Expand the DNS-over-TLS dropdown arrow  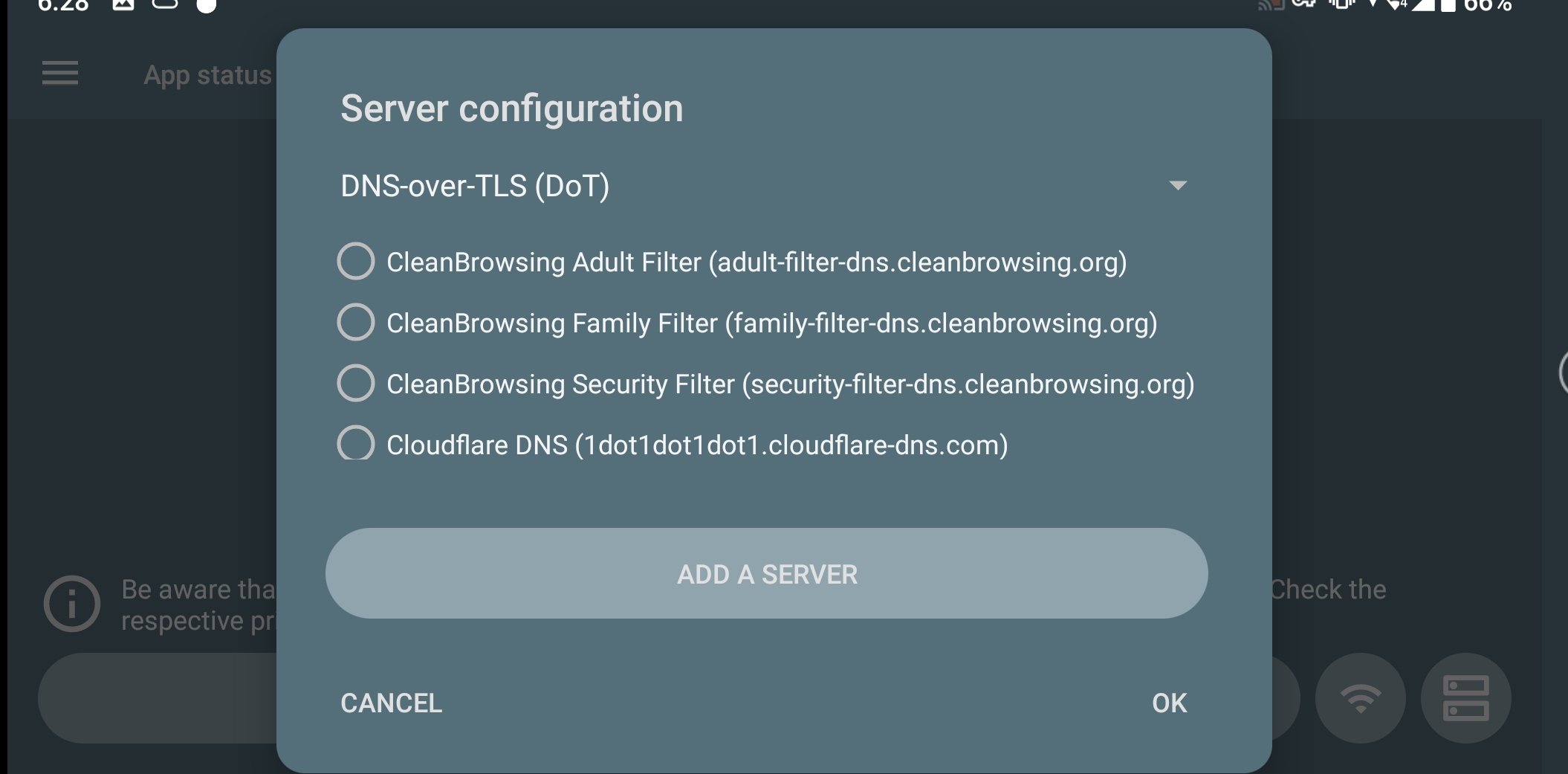pyautogui.click(x=1177, y=185)
